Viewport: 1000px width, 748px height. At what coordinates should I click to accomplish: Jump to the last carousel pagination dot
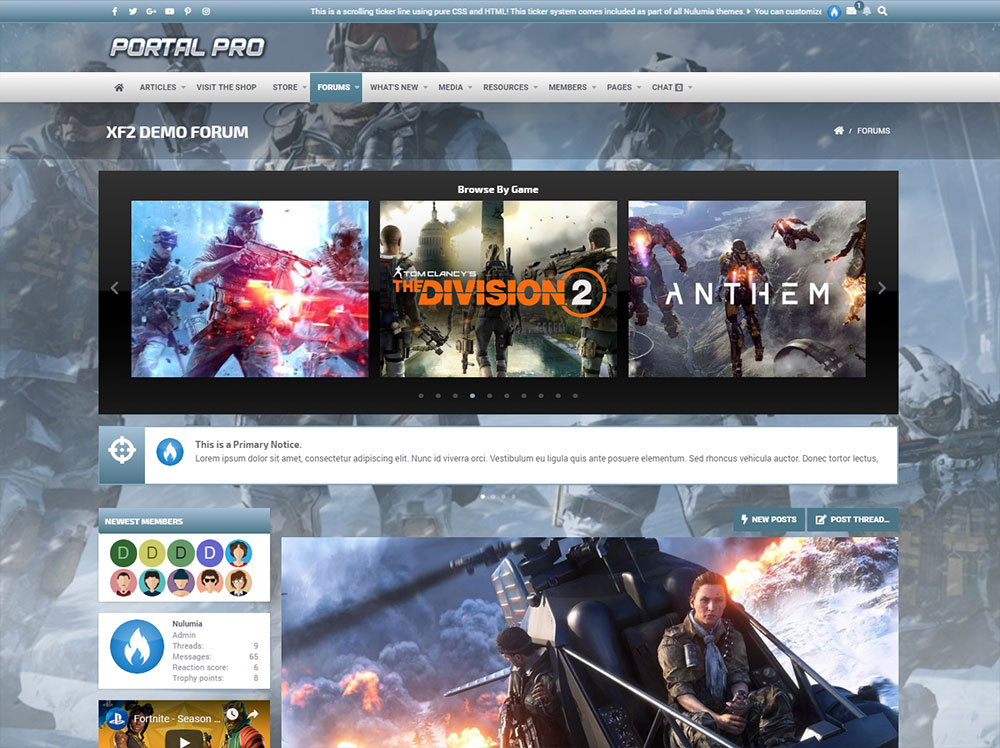[575, 396]
